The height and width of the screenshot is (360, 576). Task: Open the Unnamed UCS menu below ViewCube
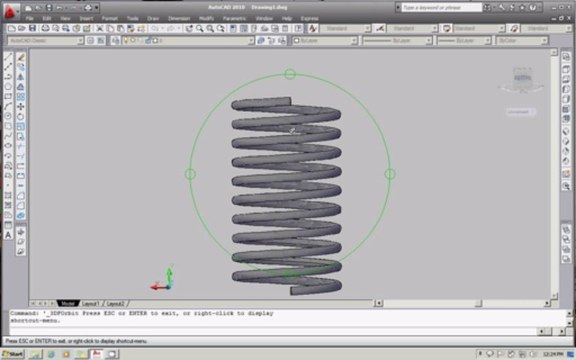521,112
